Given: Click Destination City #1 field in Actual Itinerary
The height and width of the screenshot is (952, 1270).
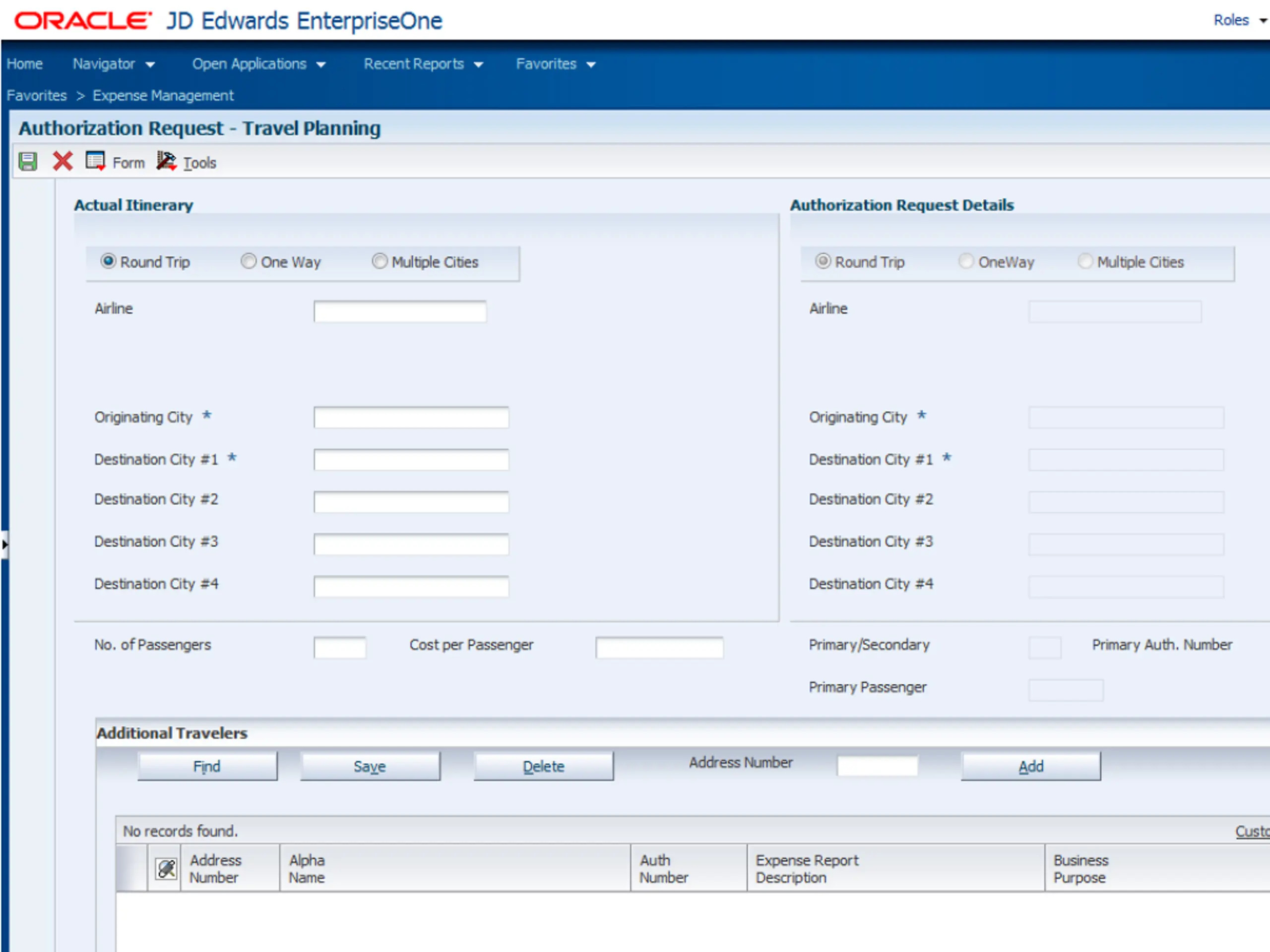Looking at the screenshot, I should 411,460.
